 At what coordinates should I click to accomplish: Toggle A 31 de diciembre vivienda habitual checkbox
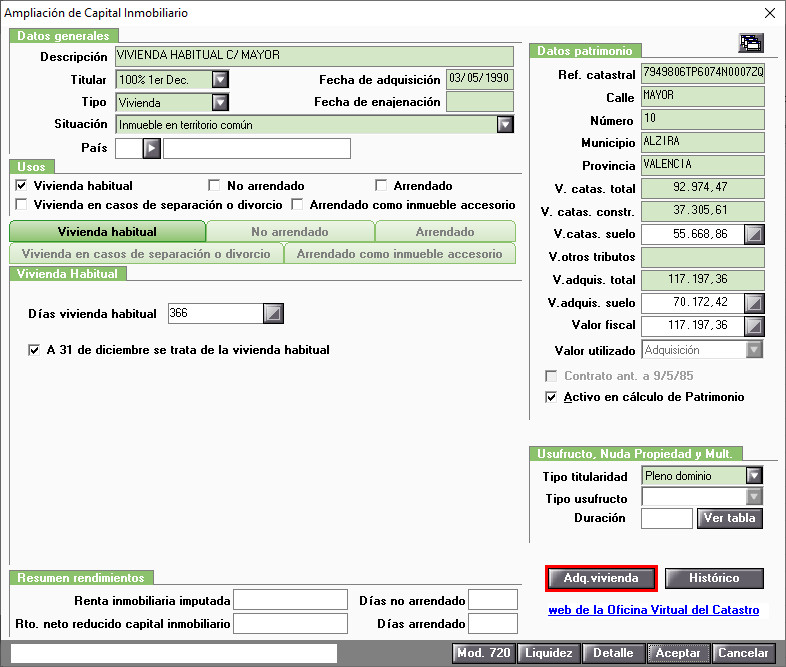[x=34, y=350]
